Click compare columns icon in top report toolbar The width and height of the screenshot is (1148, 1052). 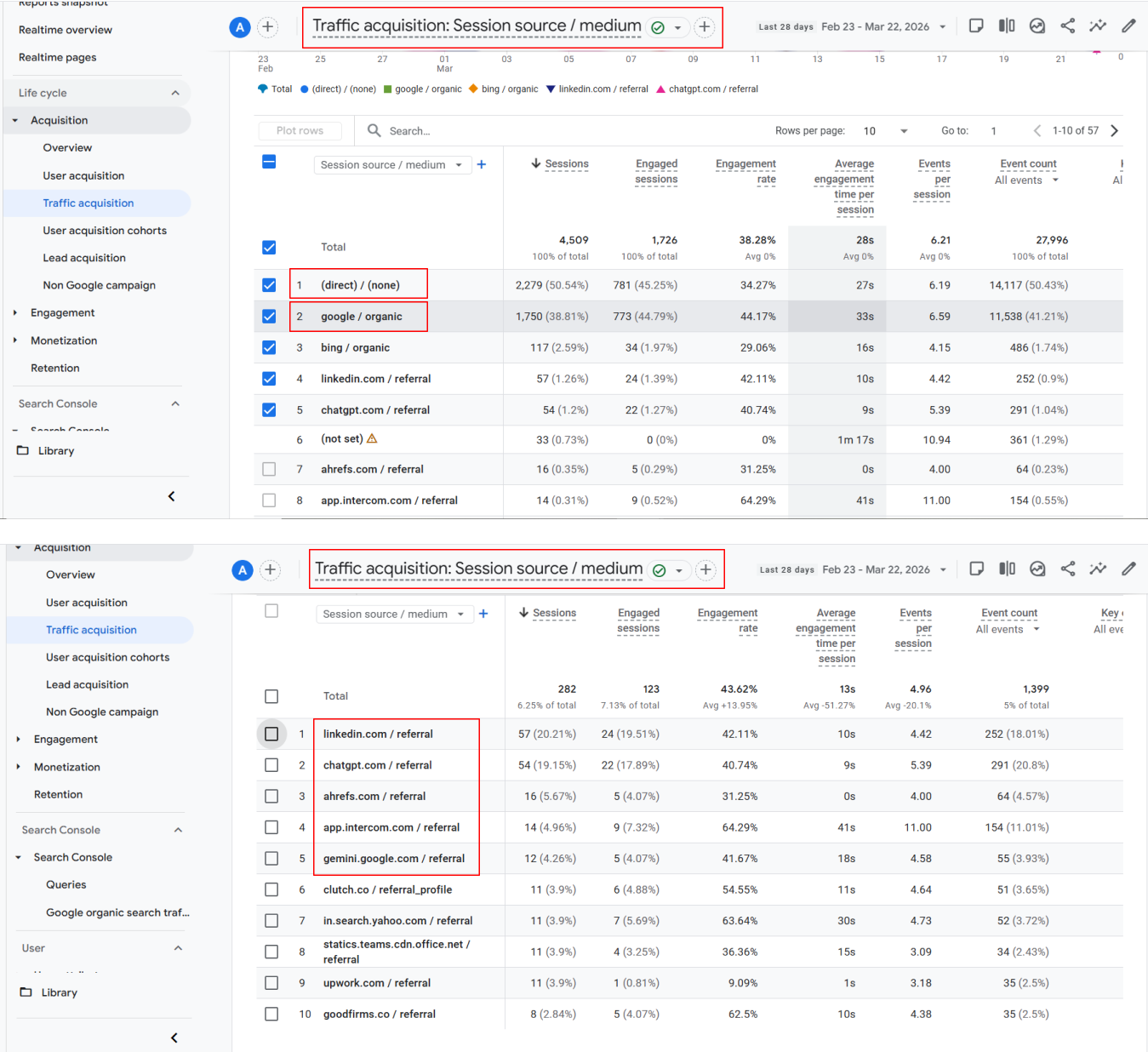pyautogui.click(x=1007, y=26)
